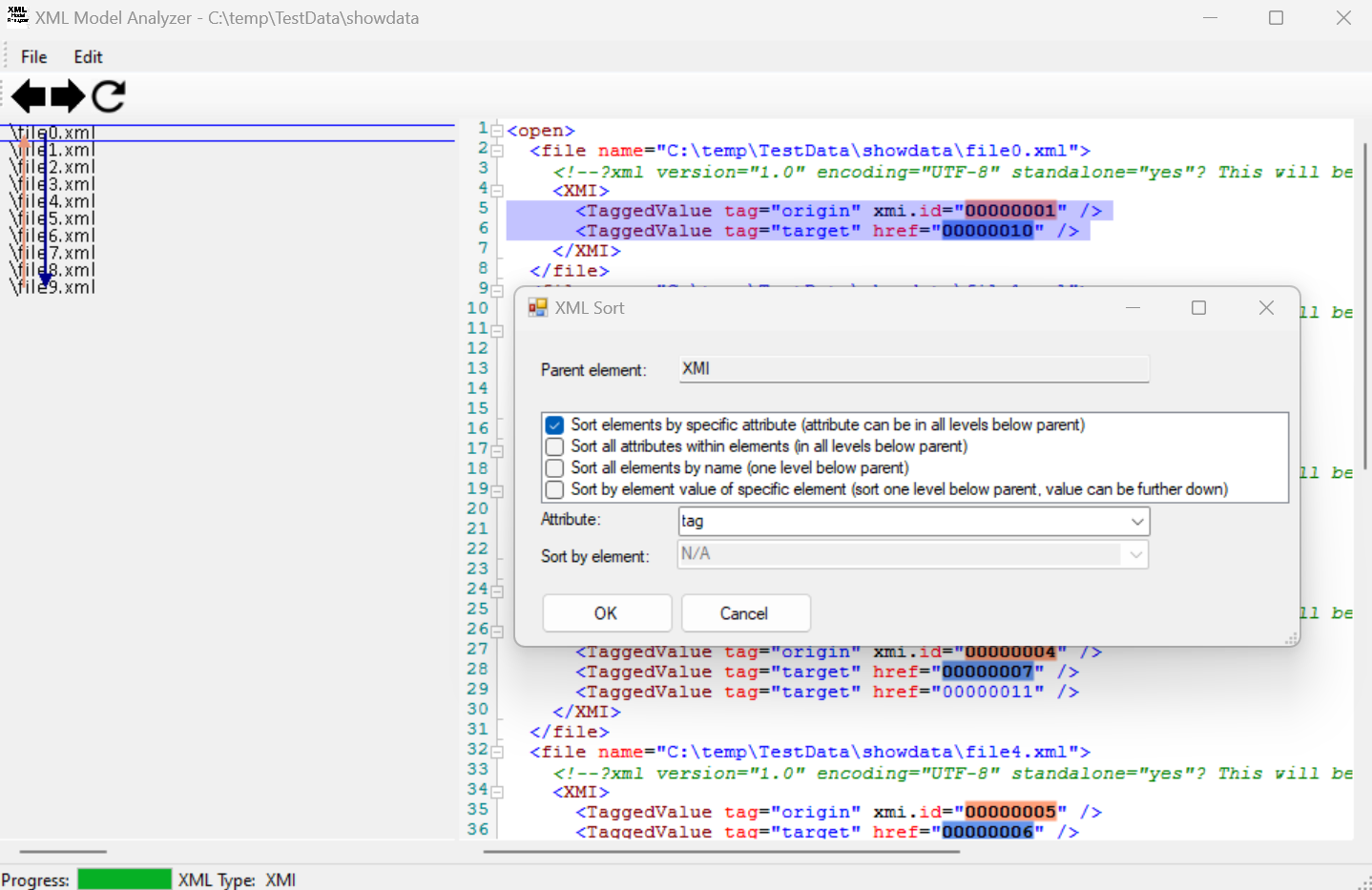Image resolution: width=1372 pixels, height=890 pixels.
Task: Click the horizontal scrollbar below the file list
Action: 62,852
